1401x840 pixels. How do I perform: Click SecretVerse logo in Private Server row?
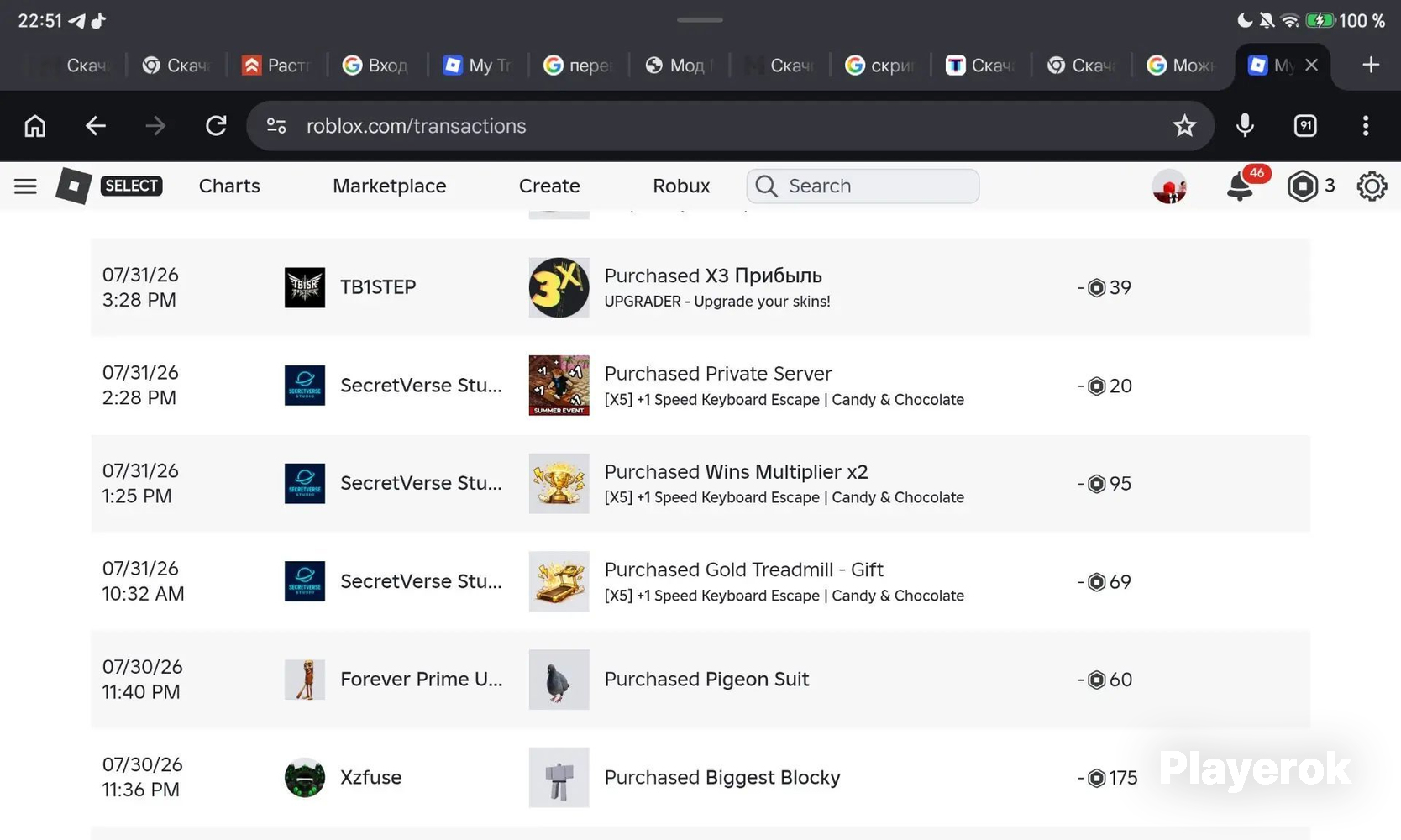305,386
